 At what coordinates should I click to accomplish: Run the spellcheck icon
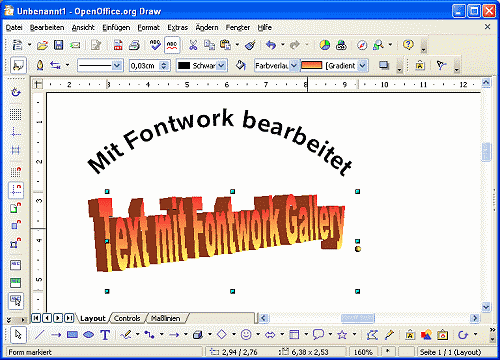[155, 45]
